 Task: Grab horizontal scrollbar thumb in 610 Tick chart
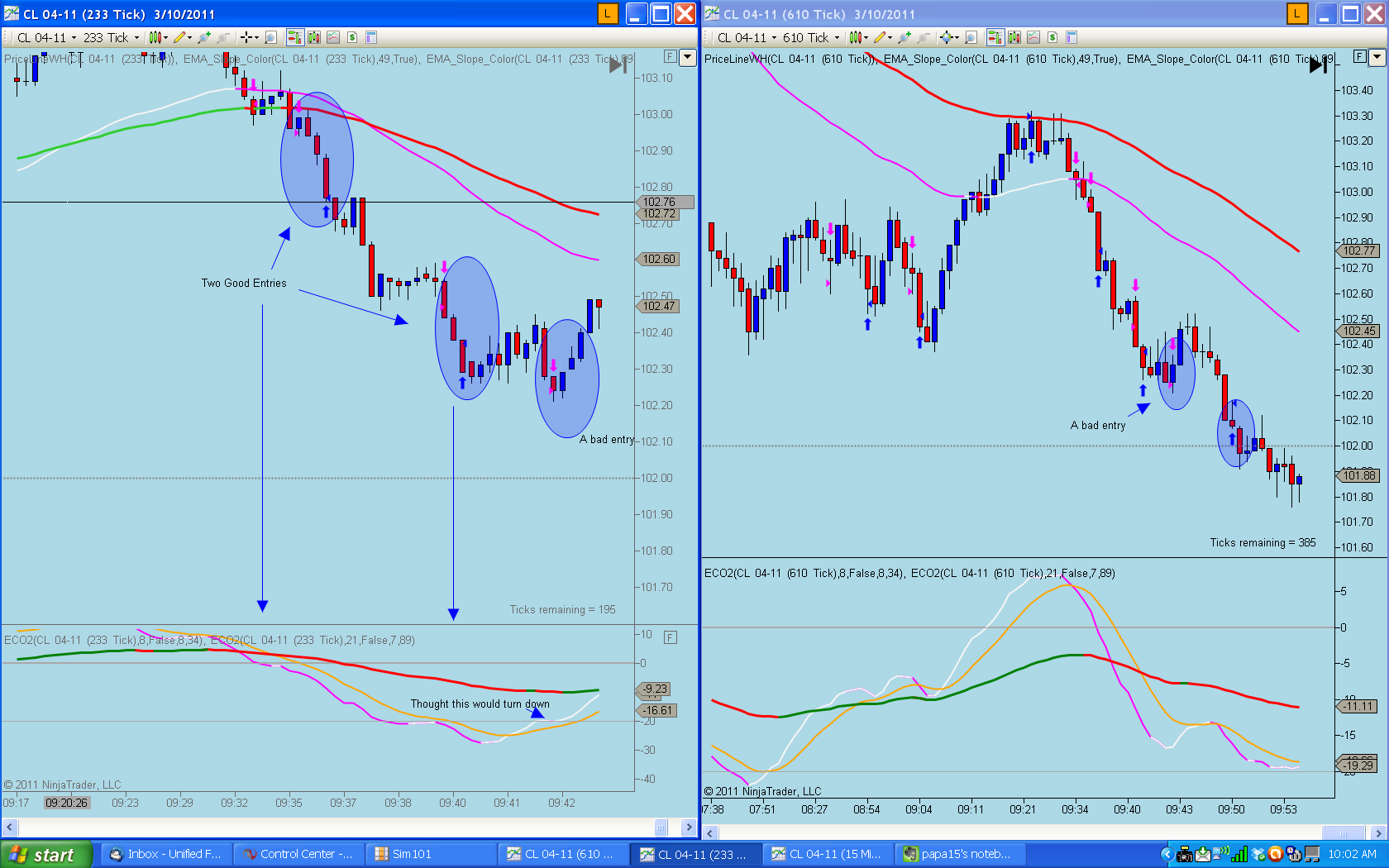[1344, 832]
